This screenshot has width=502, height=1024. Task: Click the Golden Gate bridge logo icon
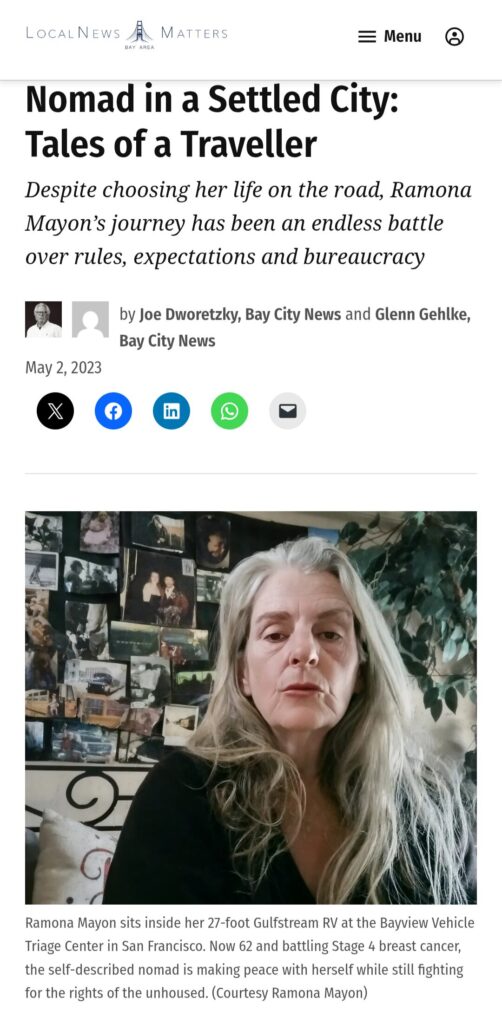pos(140,33)
